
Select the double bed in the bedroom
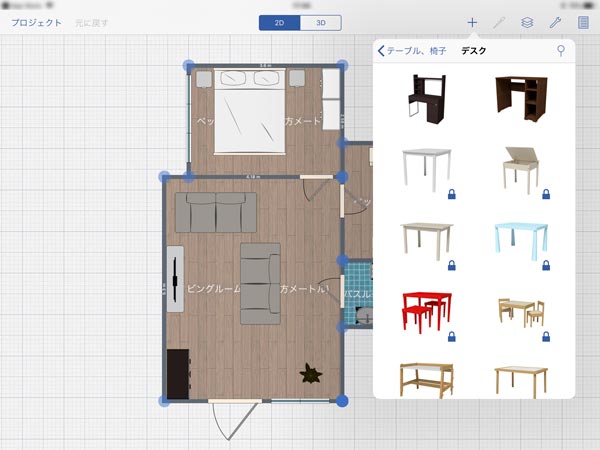[249, 112]
